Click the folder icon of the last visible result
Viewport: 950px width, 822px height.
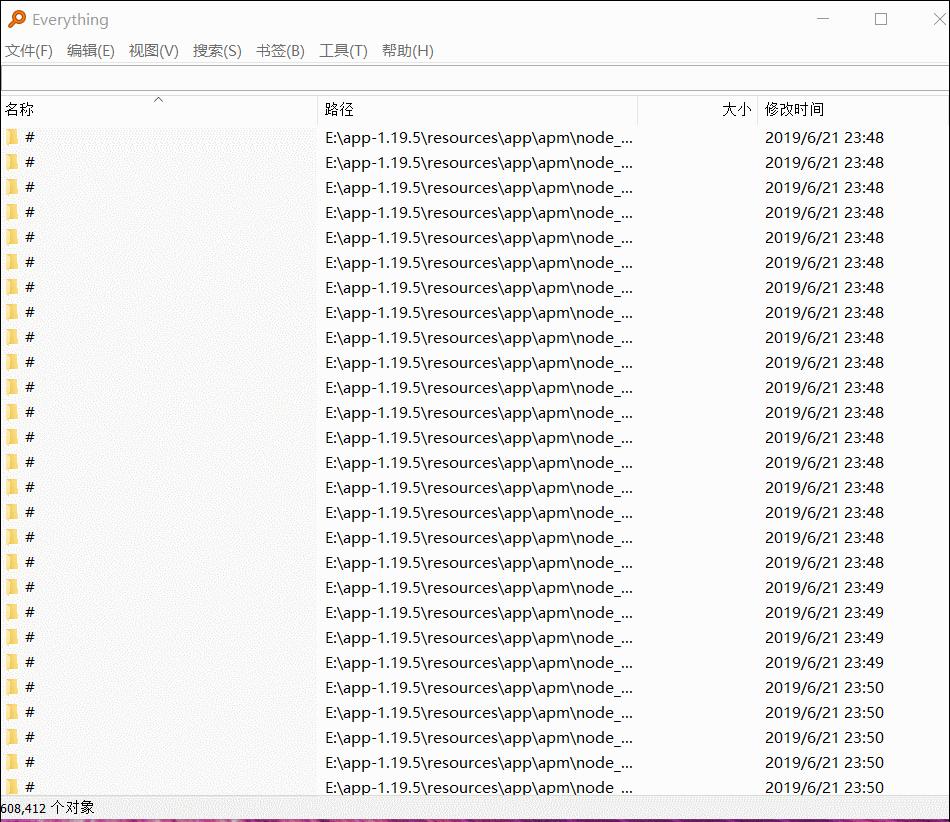[x=13, y=787]
